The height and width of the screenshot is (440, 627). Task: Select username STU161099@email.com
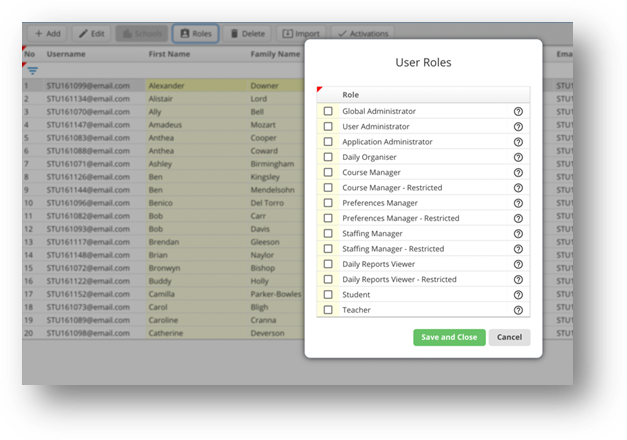click(88, 86)
